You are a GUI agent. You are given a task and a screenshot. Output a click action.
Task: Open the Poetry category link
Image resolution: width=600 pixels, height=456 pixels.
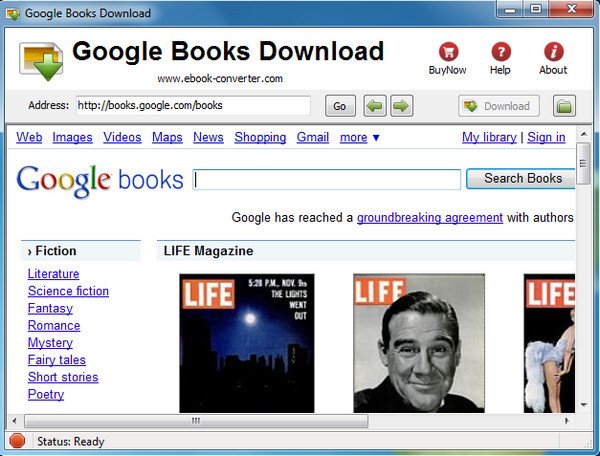click(46, 394)
